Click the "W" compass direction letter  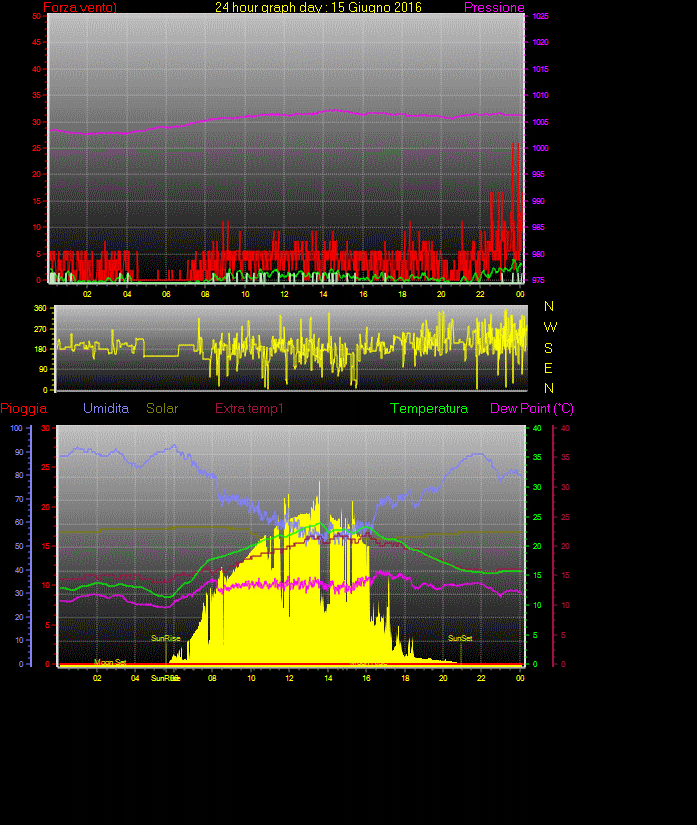(549, 327)
